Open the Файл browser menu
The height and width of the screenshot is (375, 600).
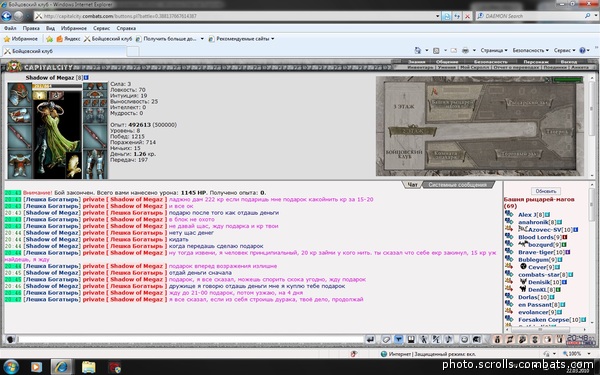10,28
